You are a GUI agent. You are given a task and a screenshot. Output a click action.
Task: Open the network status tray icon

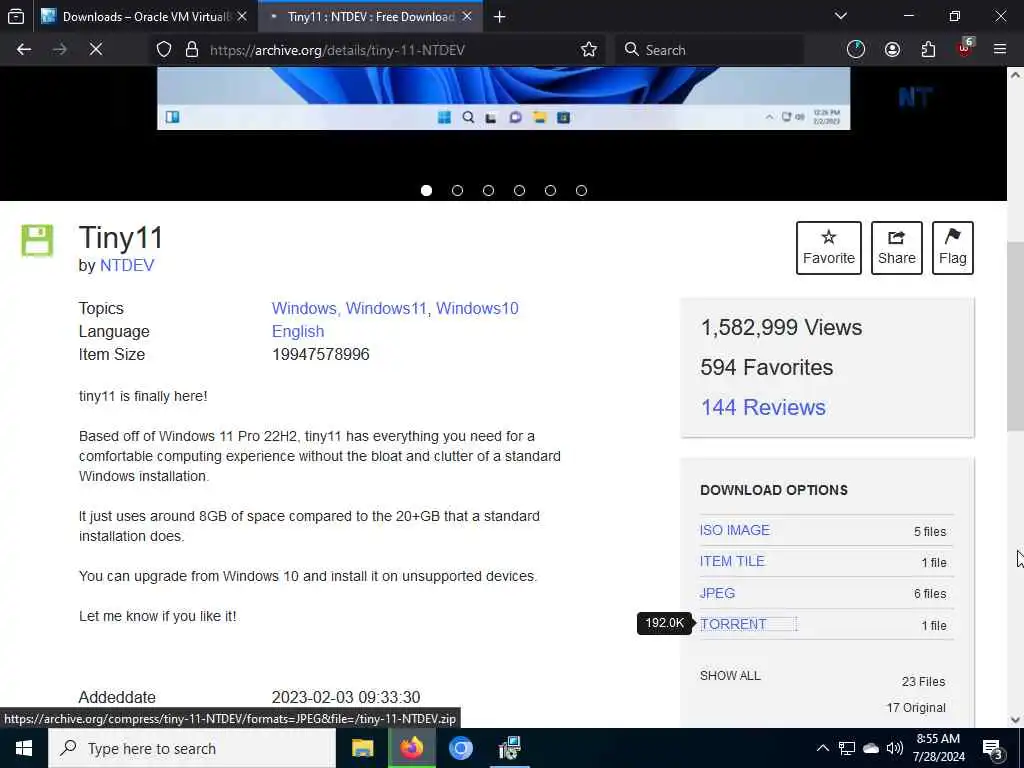[x=847, y=748]
